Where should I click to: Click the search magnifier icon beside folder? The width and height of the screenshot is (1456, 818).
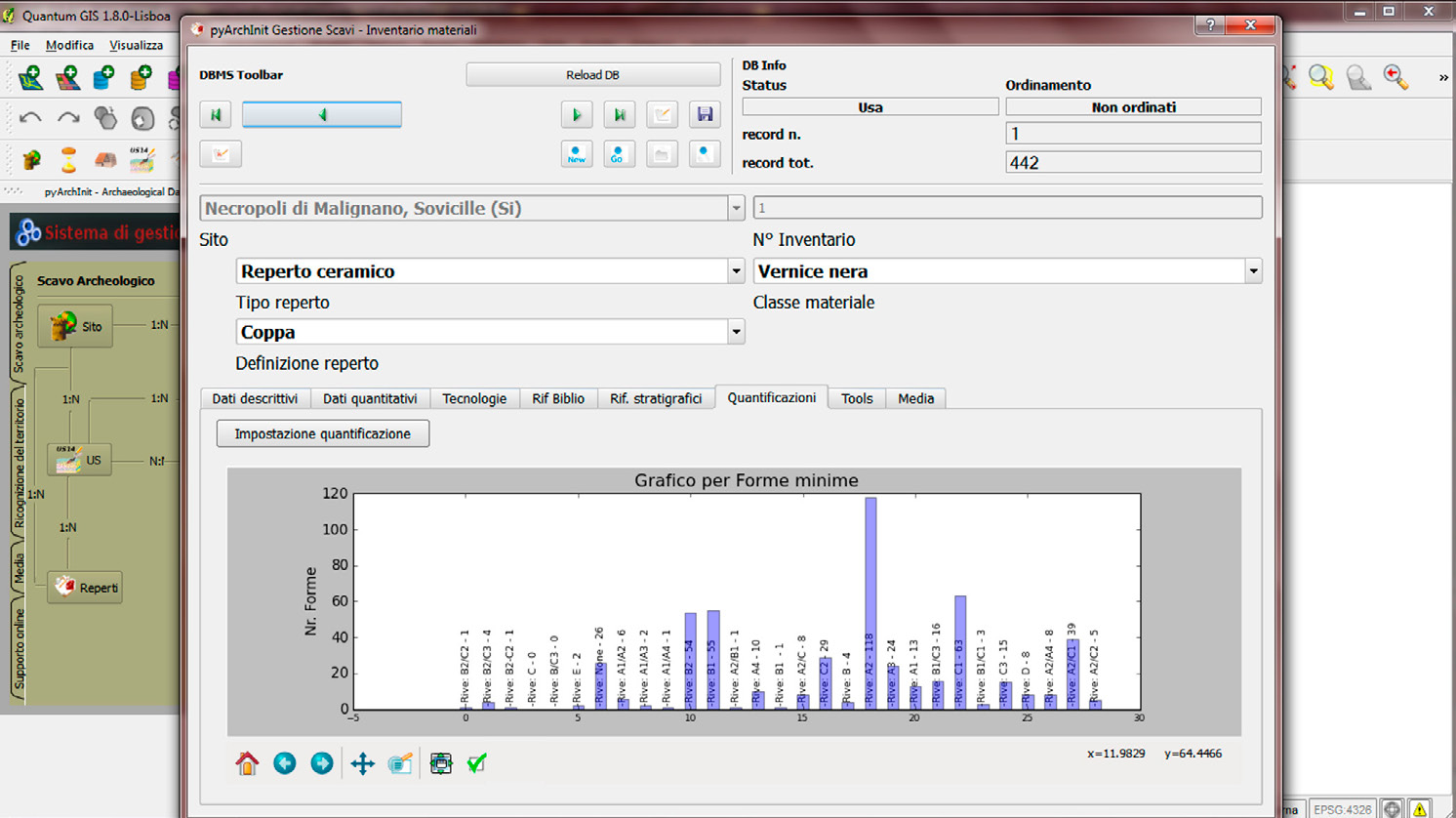(705, 154)
